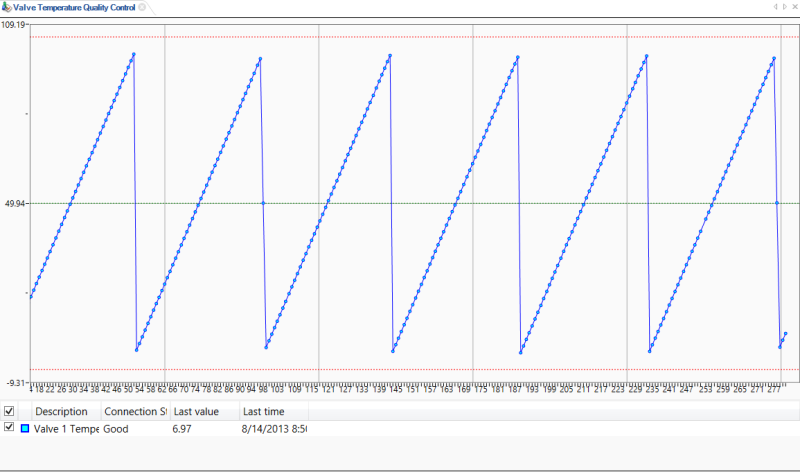Viewport: 800px width, 472px height.
Task: Select the Valve Temperature Quality Control tab
Action: tap(74, 7)
